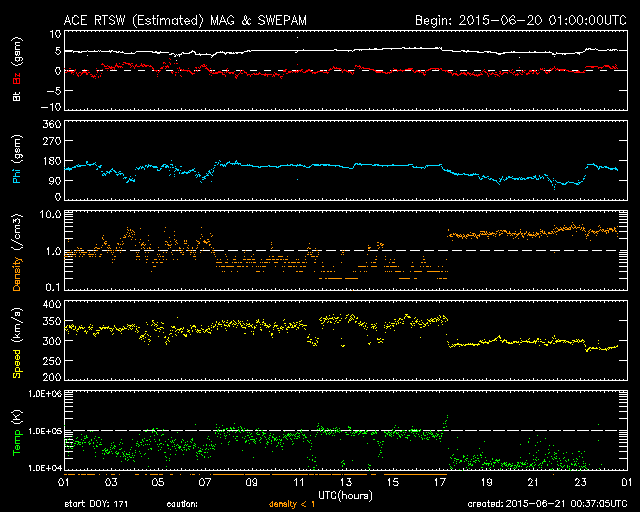Click the '-10' tick on the Bt Bz panel

(x=51, y=107)
